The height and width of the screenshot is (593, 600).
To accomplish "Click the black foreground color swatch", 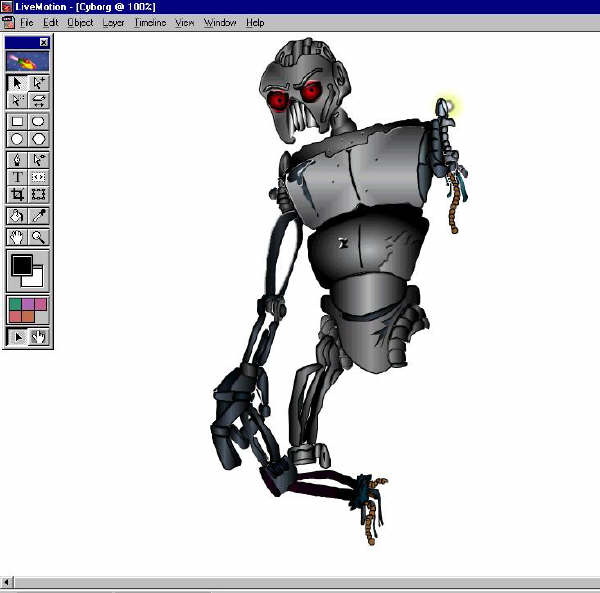I will (21, 266).
